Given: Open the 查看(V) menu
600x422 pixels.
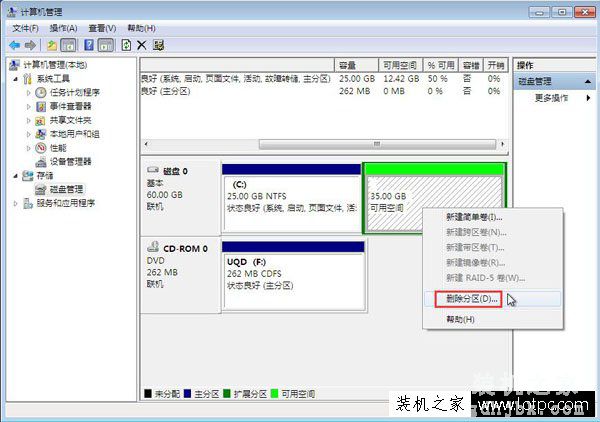Looking at the screenshot, I should pos(102,28).
